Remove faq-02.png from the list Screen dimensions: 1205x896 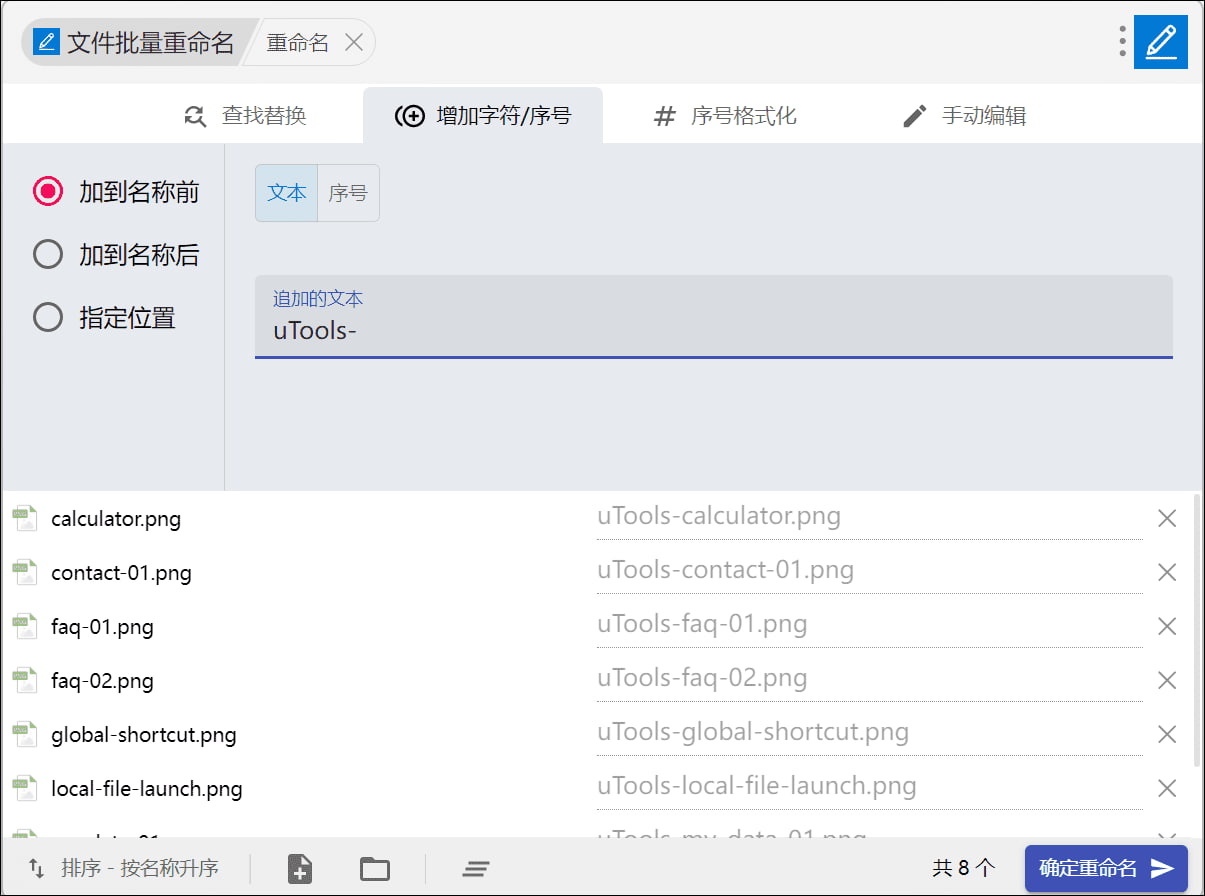1166,680
